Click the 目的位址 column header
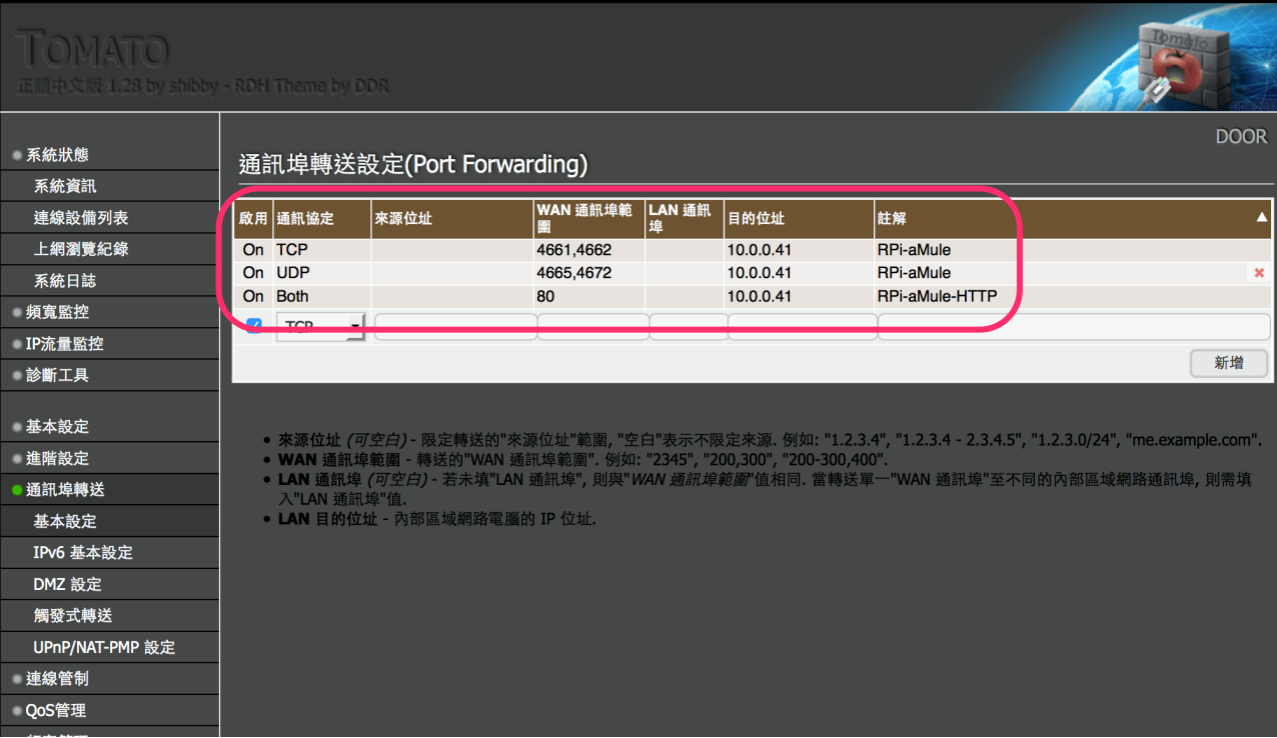This screenshot has height=738, width=1277. tap(799, 218)
